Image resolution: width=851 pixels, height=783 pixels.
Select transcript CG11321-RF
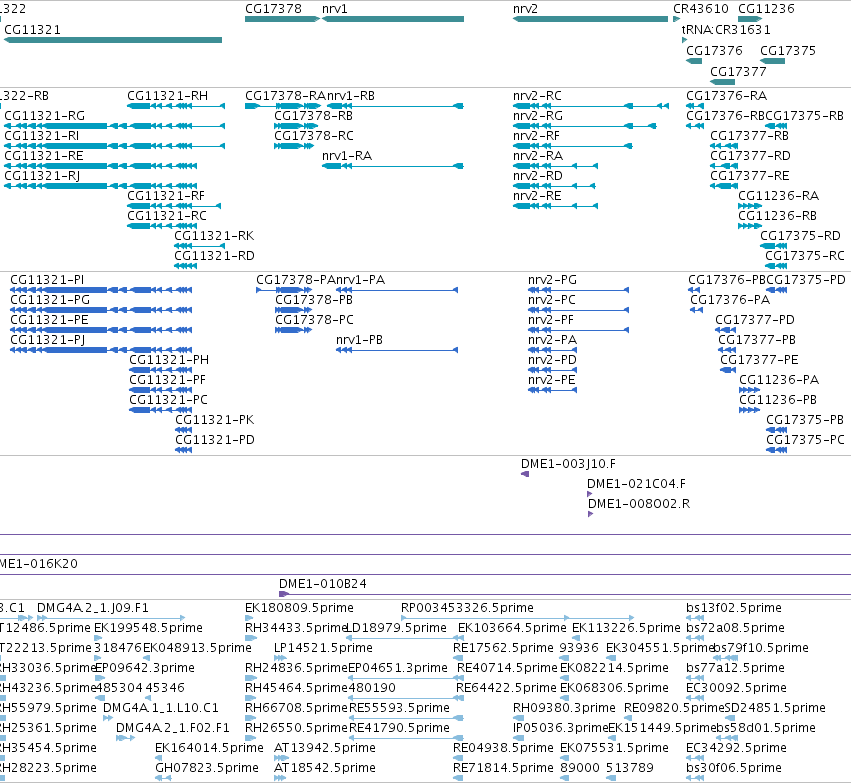[166, 196]
